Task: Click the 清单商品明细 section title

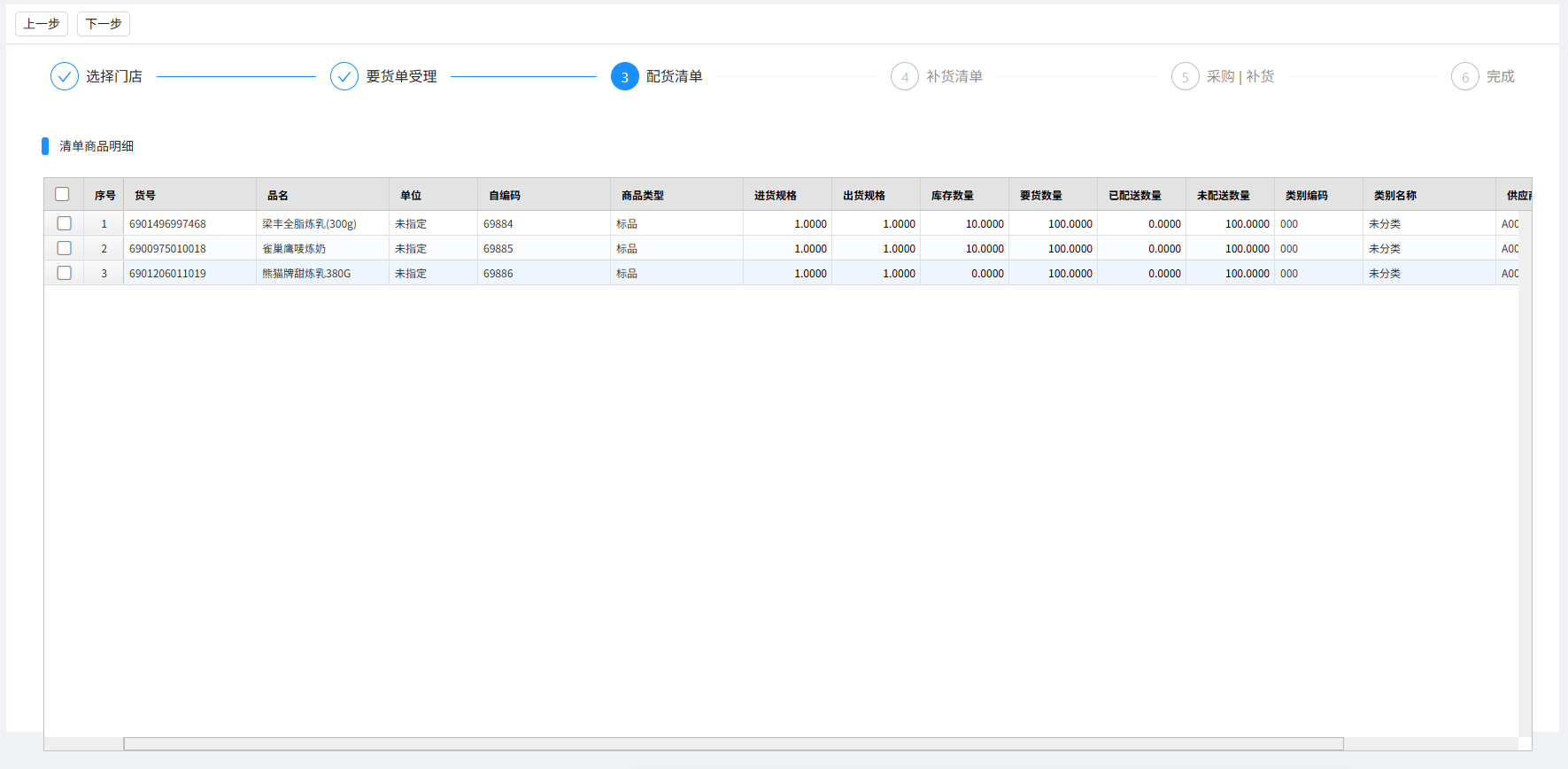Action: pyautogui.click(x=97, y=146)
